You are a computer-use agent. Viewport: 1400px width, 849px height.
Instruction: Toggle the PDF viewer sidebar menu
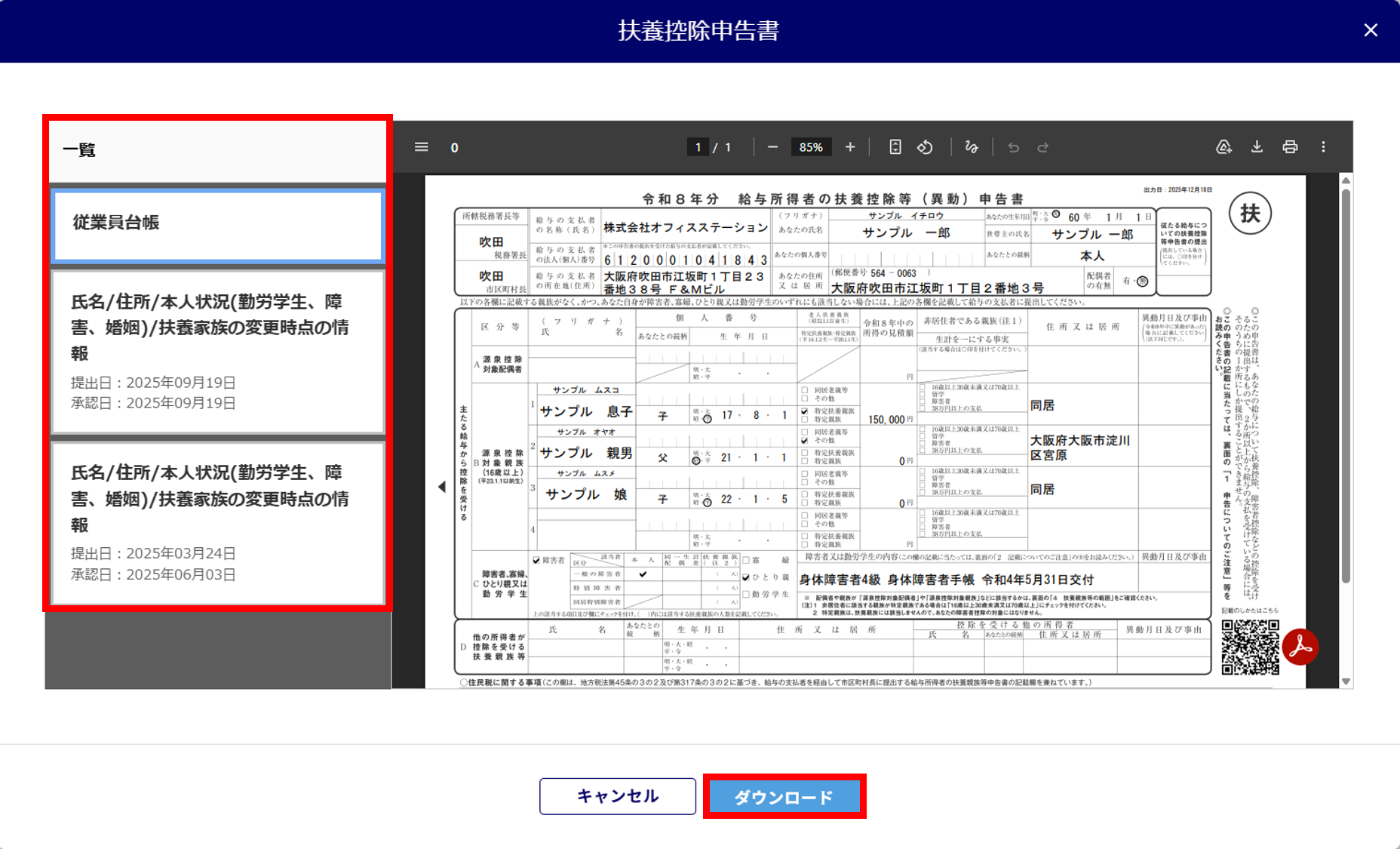click(x=421, y=147)
